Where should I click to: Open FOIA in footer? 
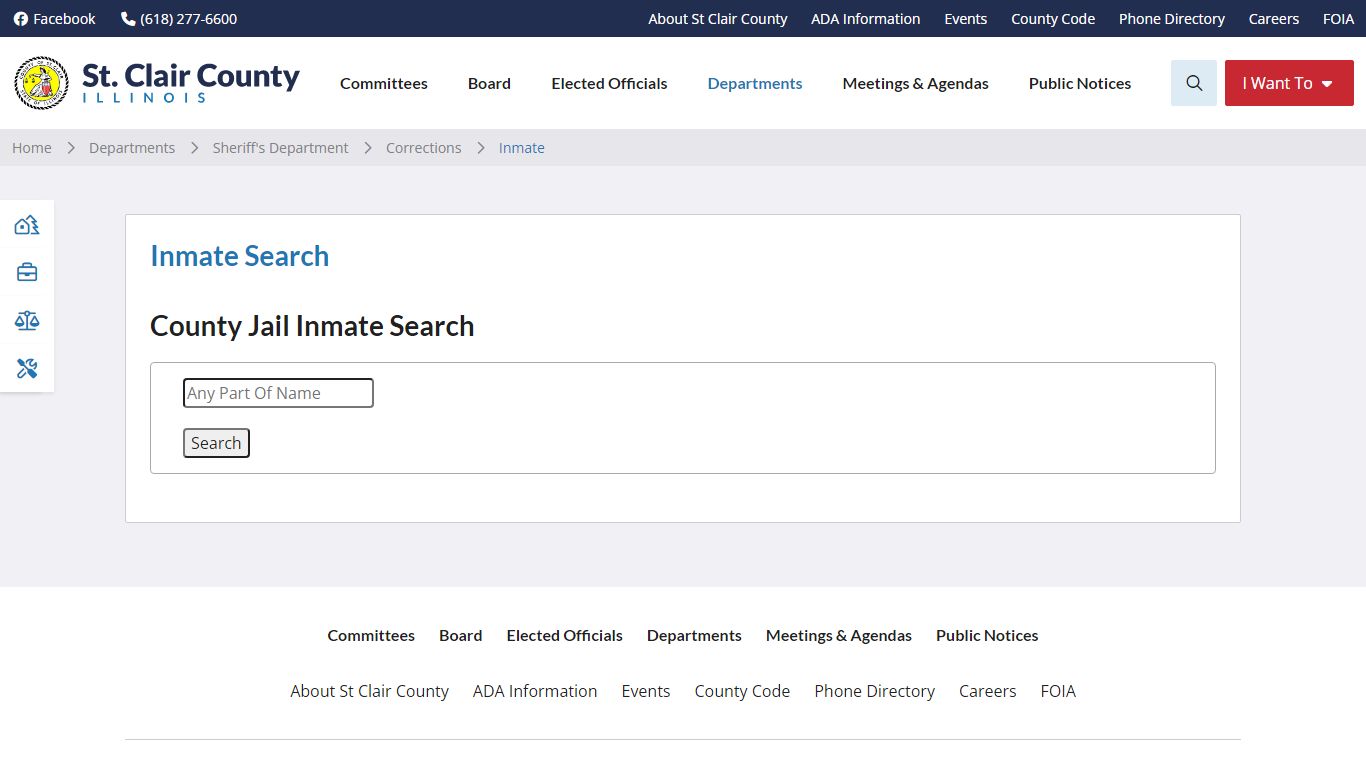pos(1058,691)
